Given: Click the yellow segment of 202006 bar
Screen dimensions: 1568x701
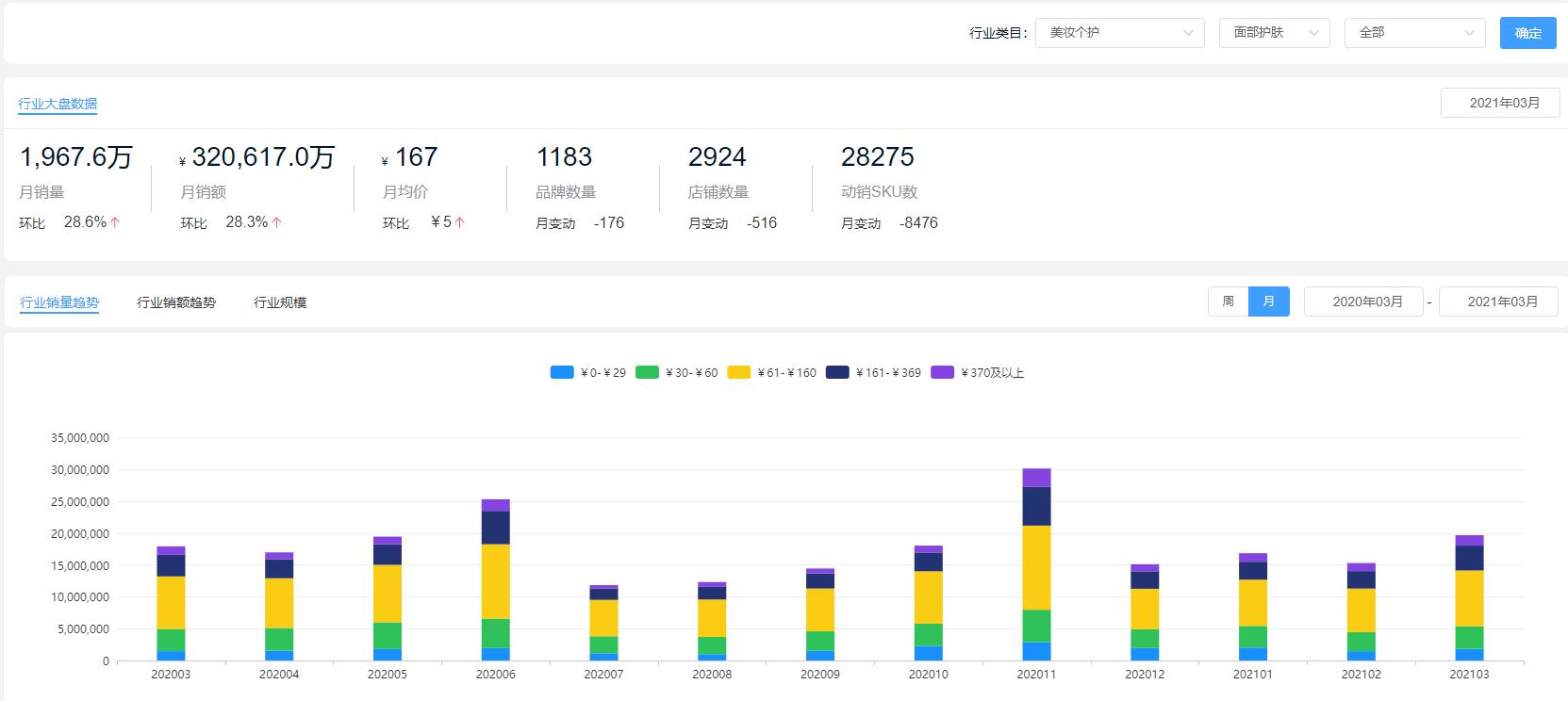Looking at the screenshot, I should pos(495,581).
